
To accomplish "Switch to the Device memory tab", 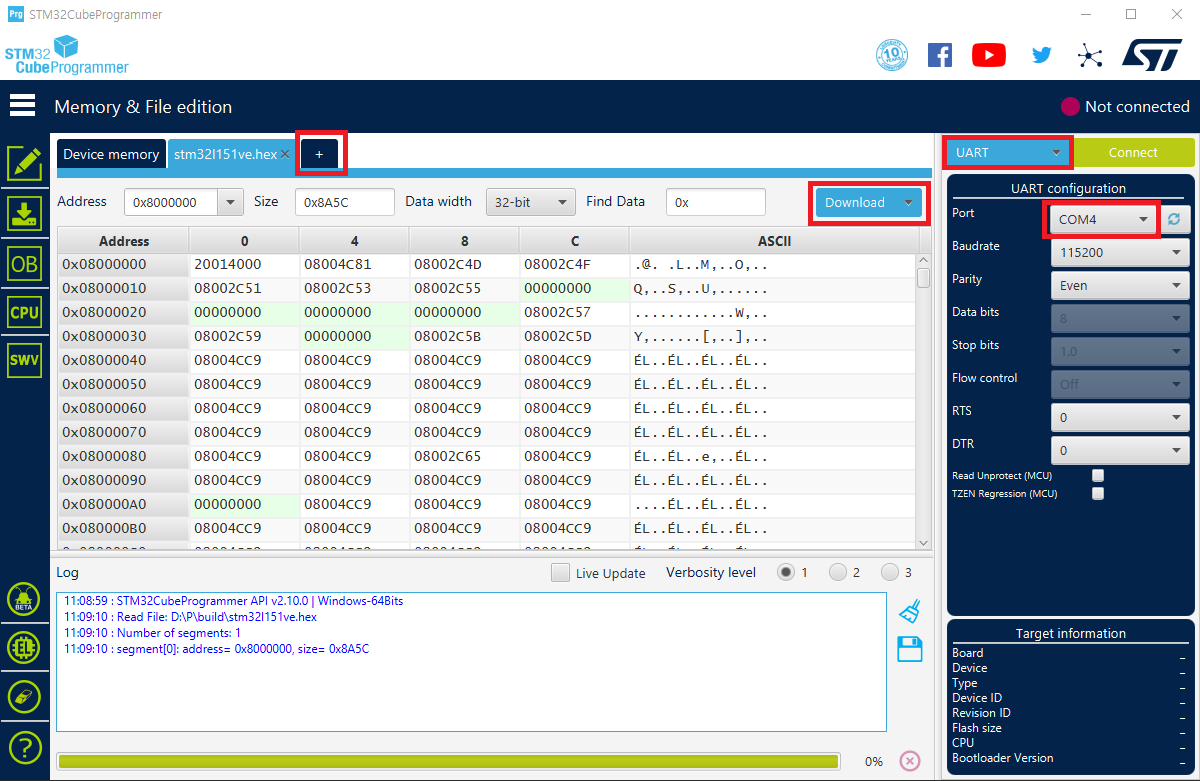I will (x=111, y=154).
